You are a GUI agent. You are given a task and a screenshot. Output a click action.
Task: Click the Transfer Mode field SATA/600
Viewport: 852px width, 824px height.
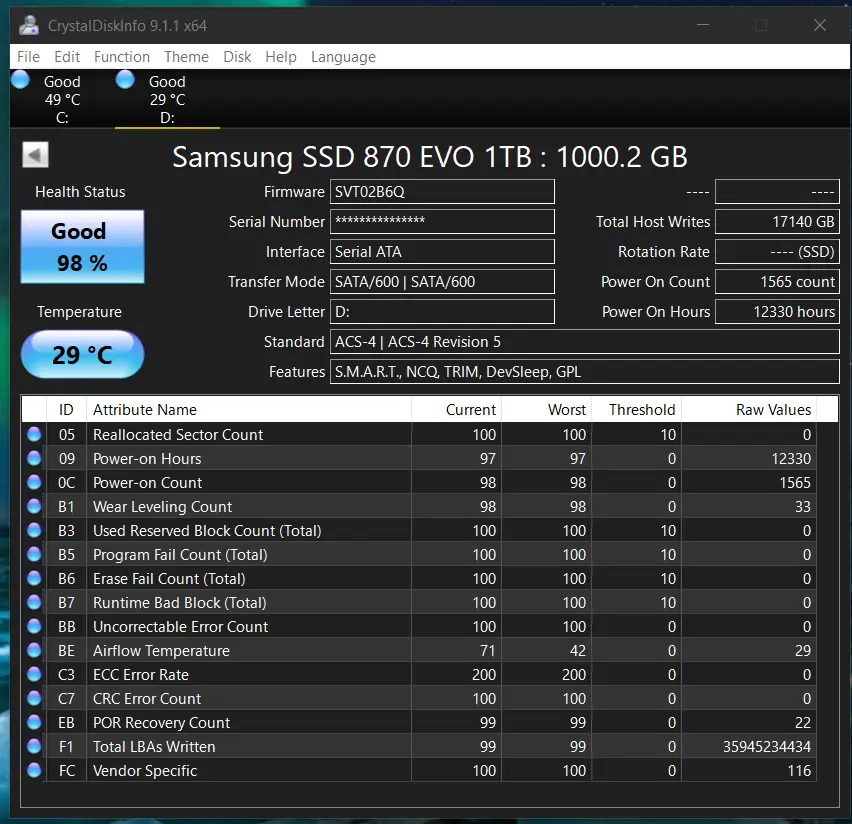[x=442, y=282]
